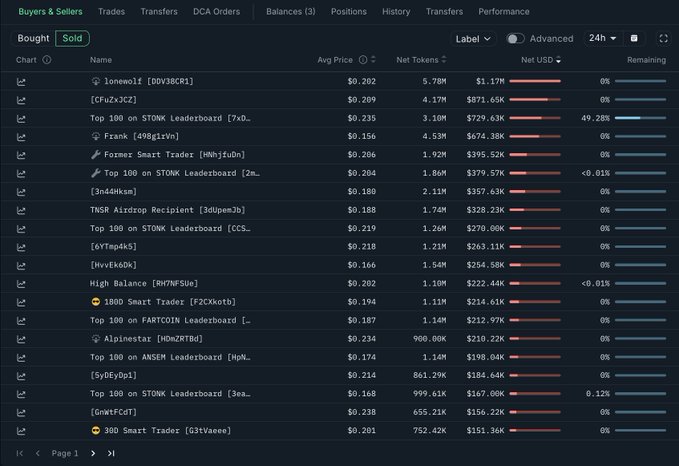Screen dimensions: 679x466
Task: Click the Page 1 indicator
Action: tap(65, 453)
